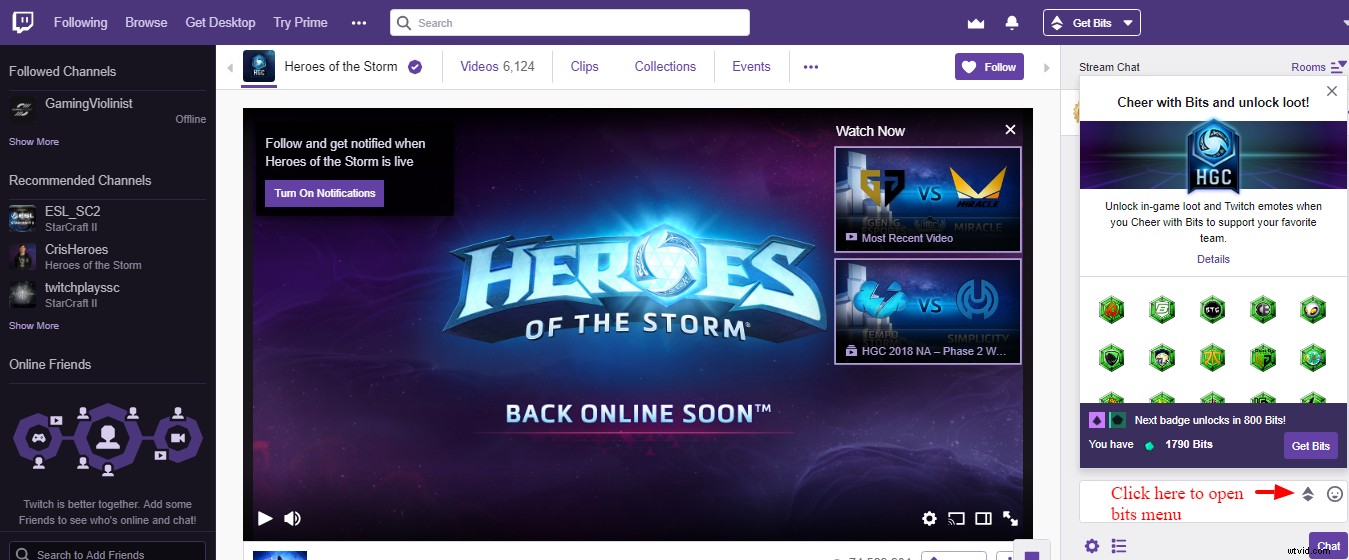Open the Tempo vs Simplicity HGC video thumbnail
This screenshot has width=1349, height=560.
click(927, 311)
